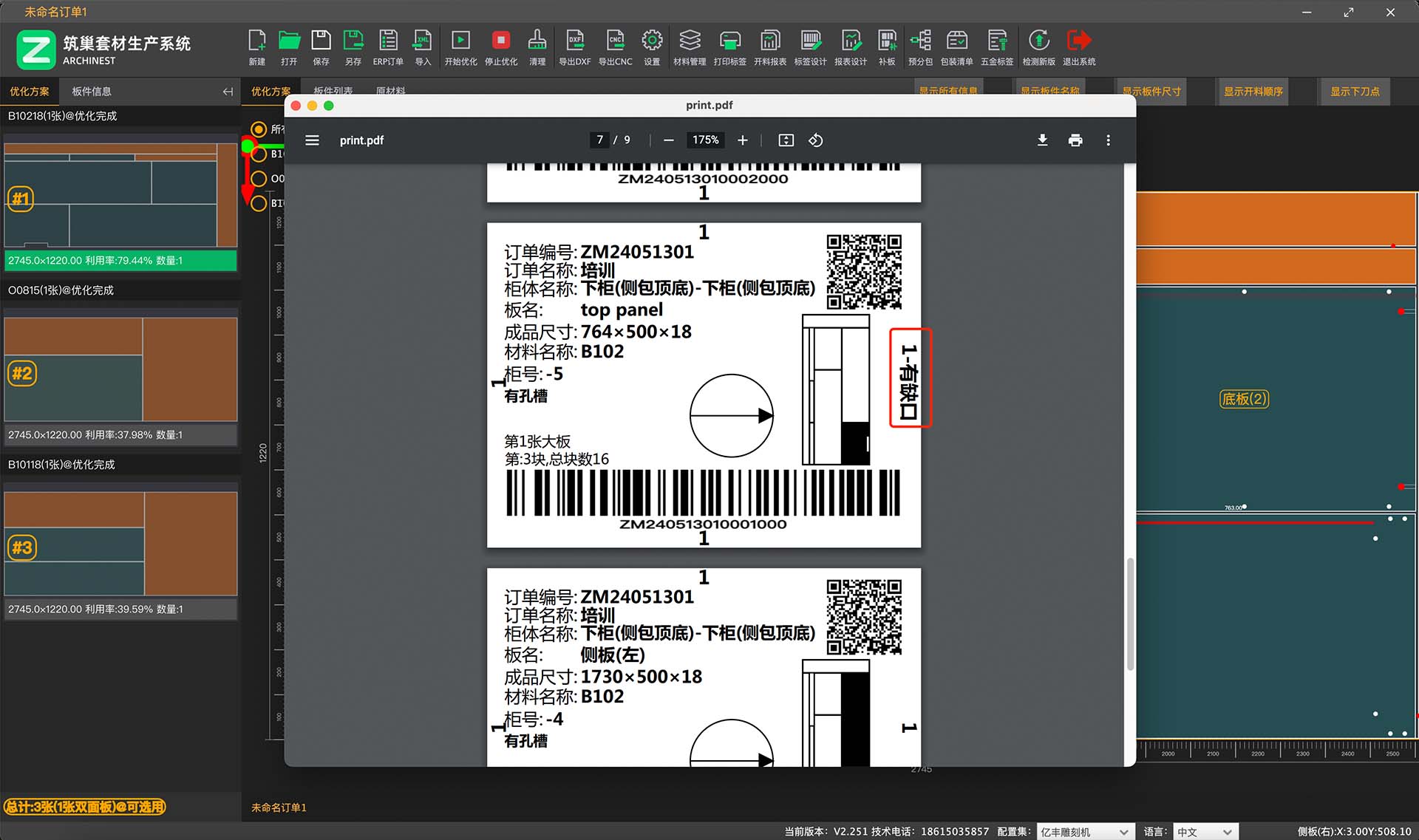The width and height of the screenshot is (1419, 840).
Task: Zoom out the PDF with minus button
Action: [x=669, y=140]
